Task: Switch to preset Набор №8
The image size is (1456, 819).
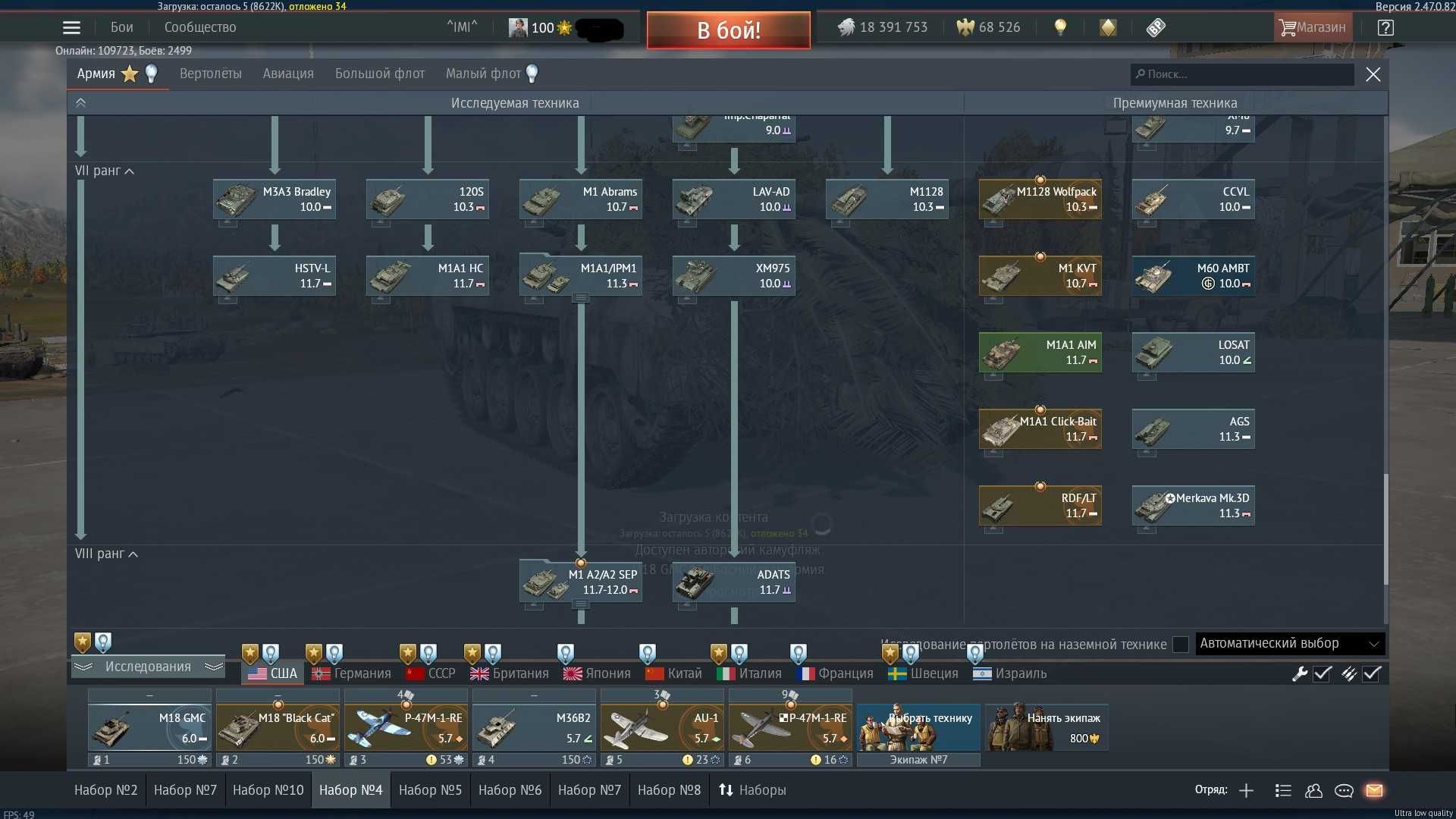Action: click(x=669, y=790)
